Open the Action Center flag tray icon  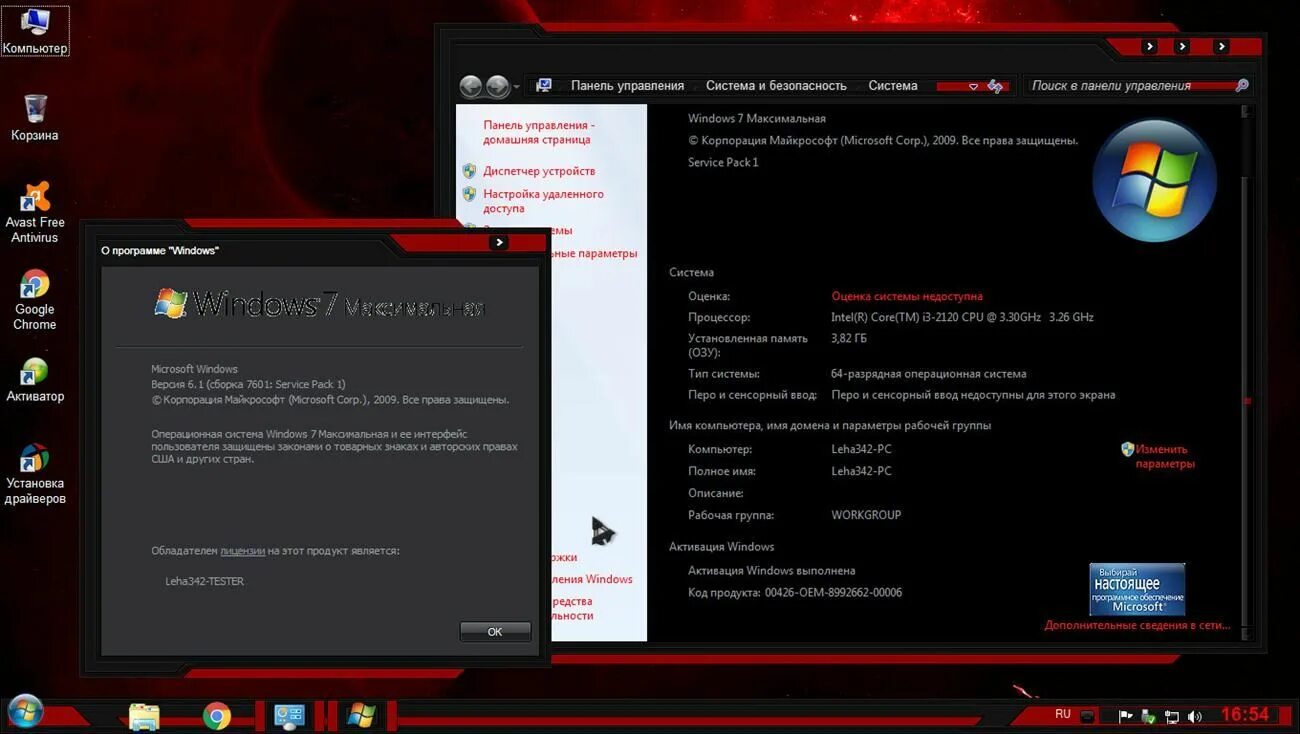[x=1125, y=716]
